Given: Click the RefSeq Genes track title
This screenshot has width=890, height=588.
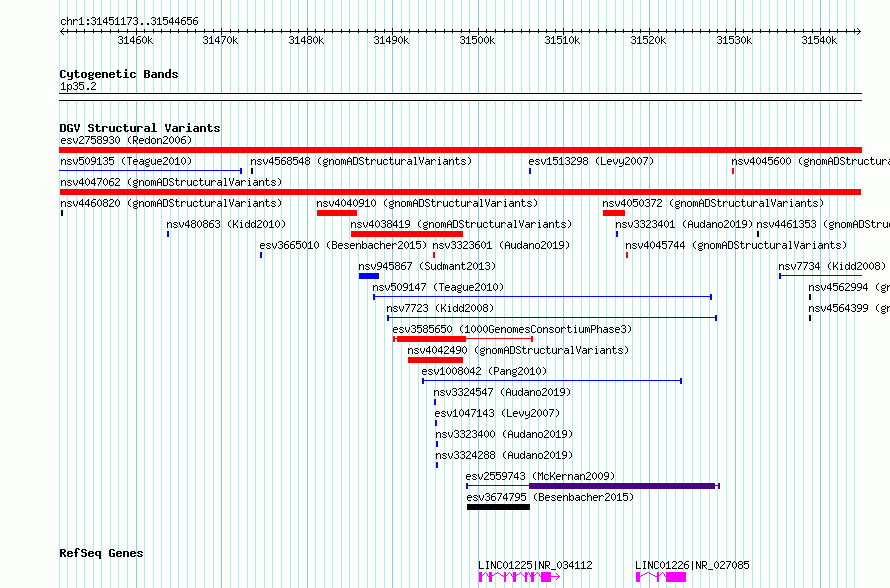Looking at the screenshot, I should pyautogui.click(x=101, y=553).
